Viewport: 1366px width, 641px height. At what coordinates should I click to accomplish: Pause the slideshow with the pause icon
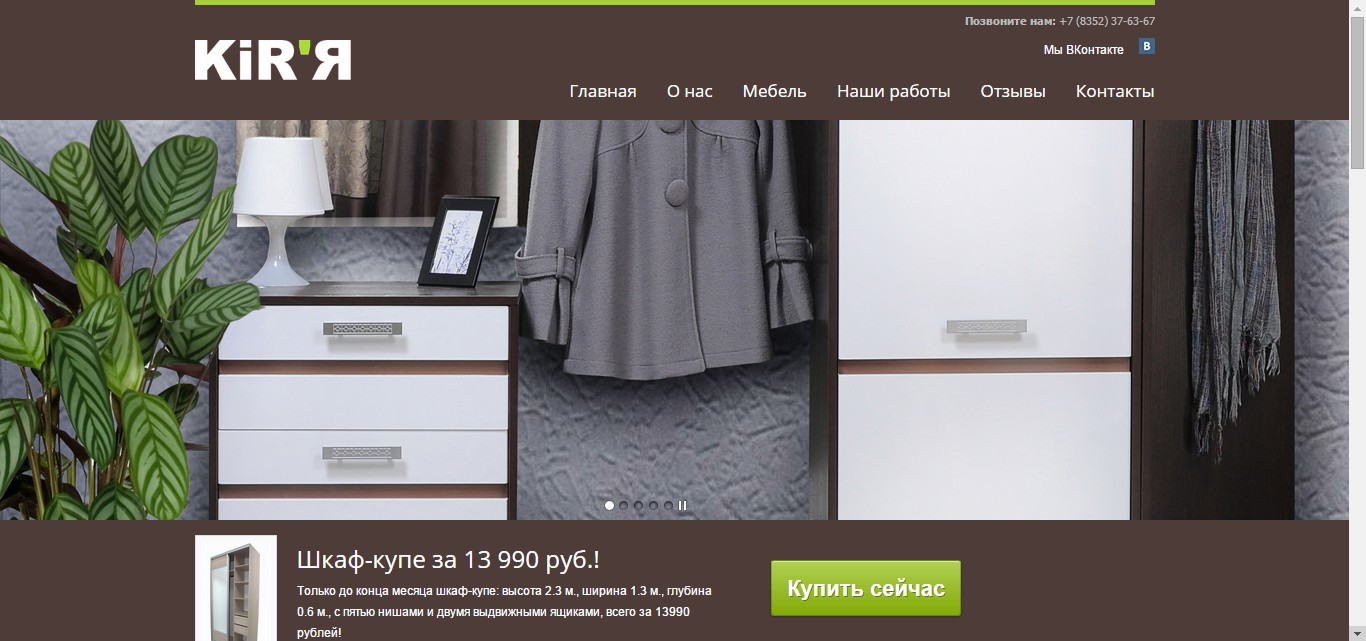pyautogui.click(x=683, y=506)
